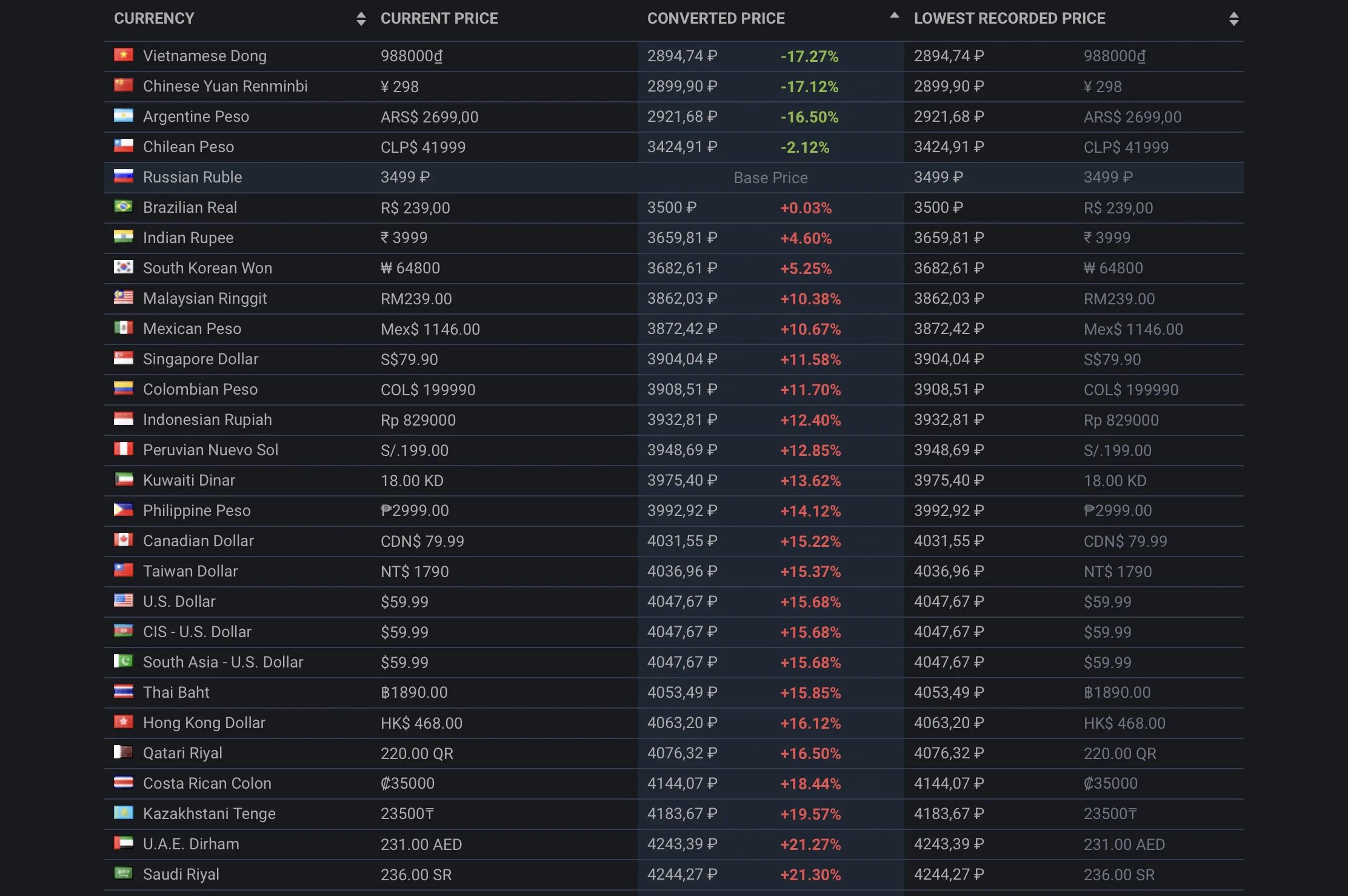Click the United States flag icon
This screenshot has height=896, width=1348.
coord(124,601)
